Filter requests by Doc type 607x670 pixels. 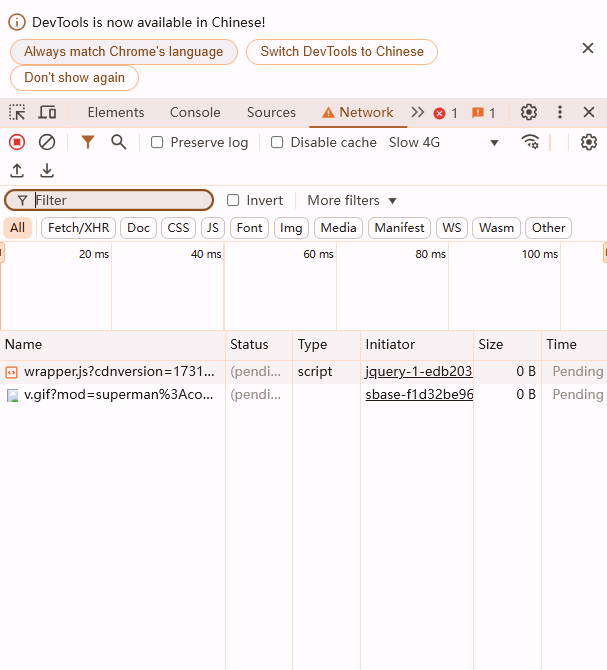(x=138, y=228)
